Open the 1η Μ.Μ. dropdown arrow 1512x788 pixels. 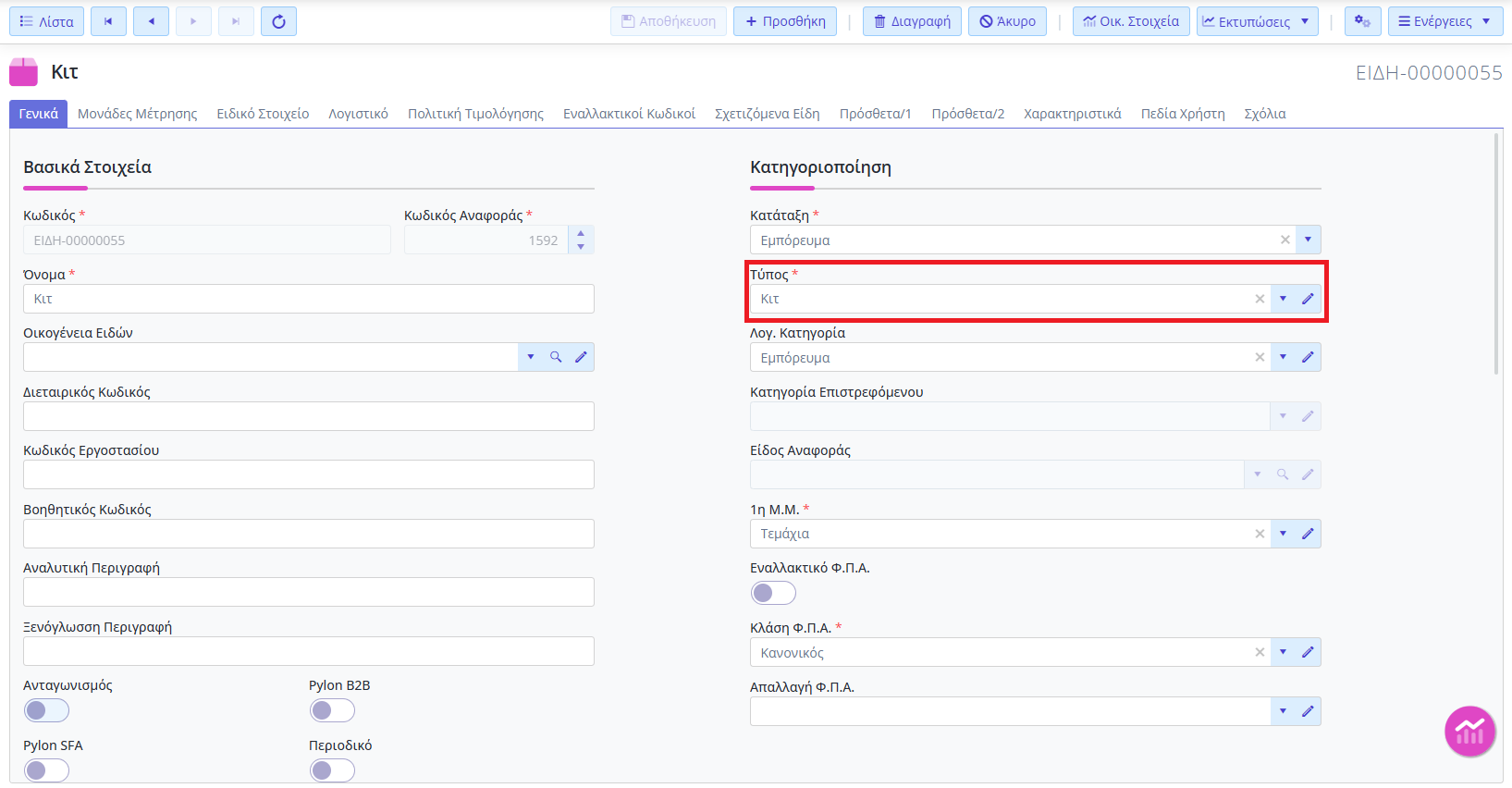pyautogui.click(x=1283, y=534)
